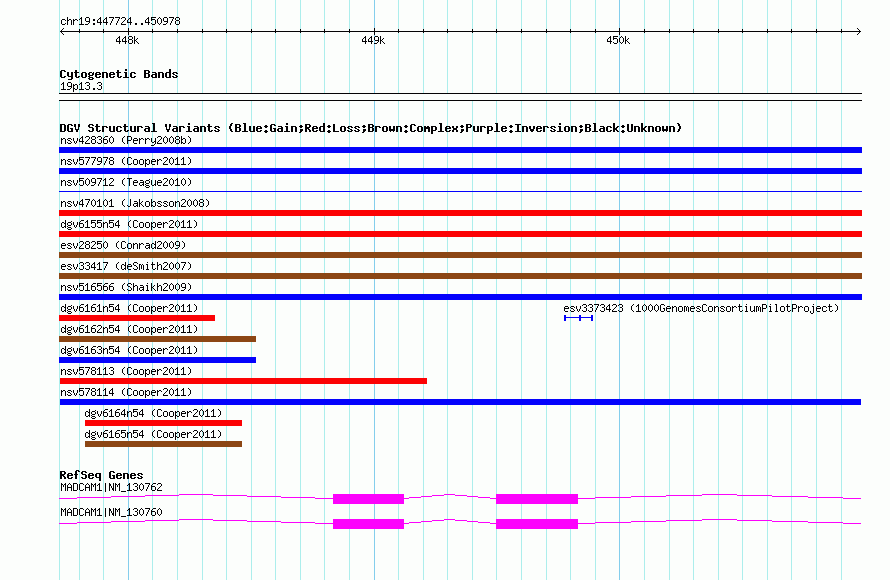
Task: Click the nsv428360 (Perry2008b) blue bar
Action: (x=460, y=150)
